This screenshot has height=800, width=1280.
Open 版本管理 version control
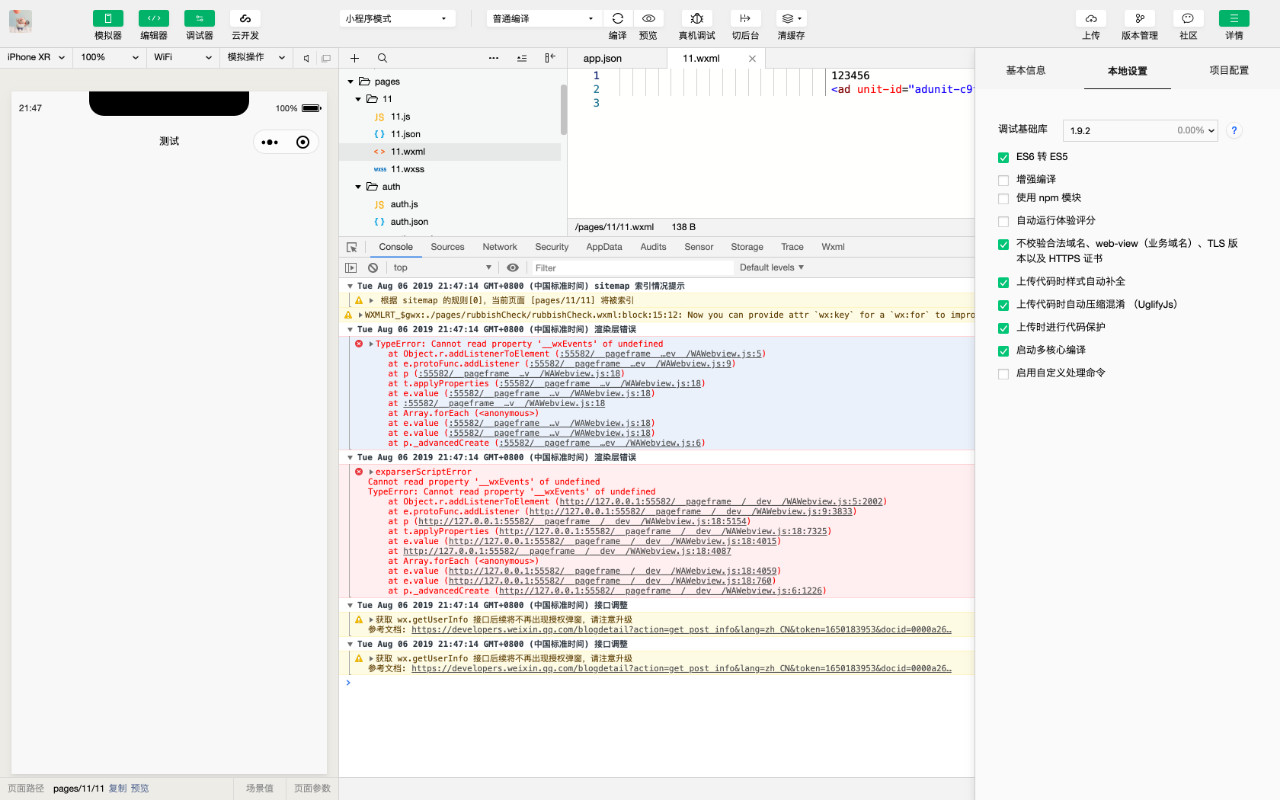[x=1139, y=18]
